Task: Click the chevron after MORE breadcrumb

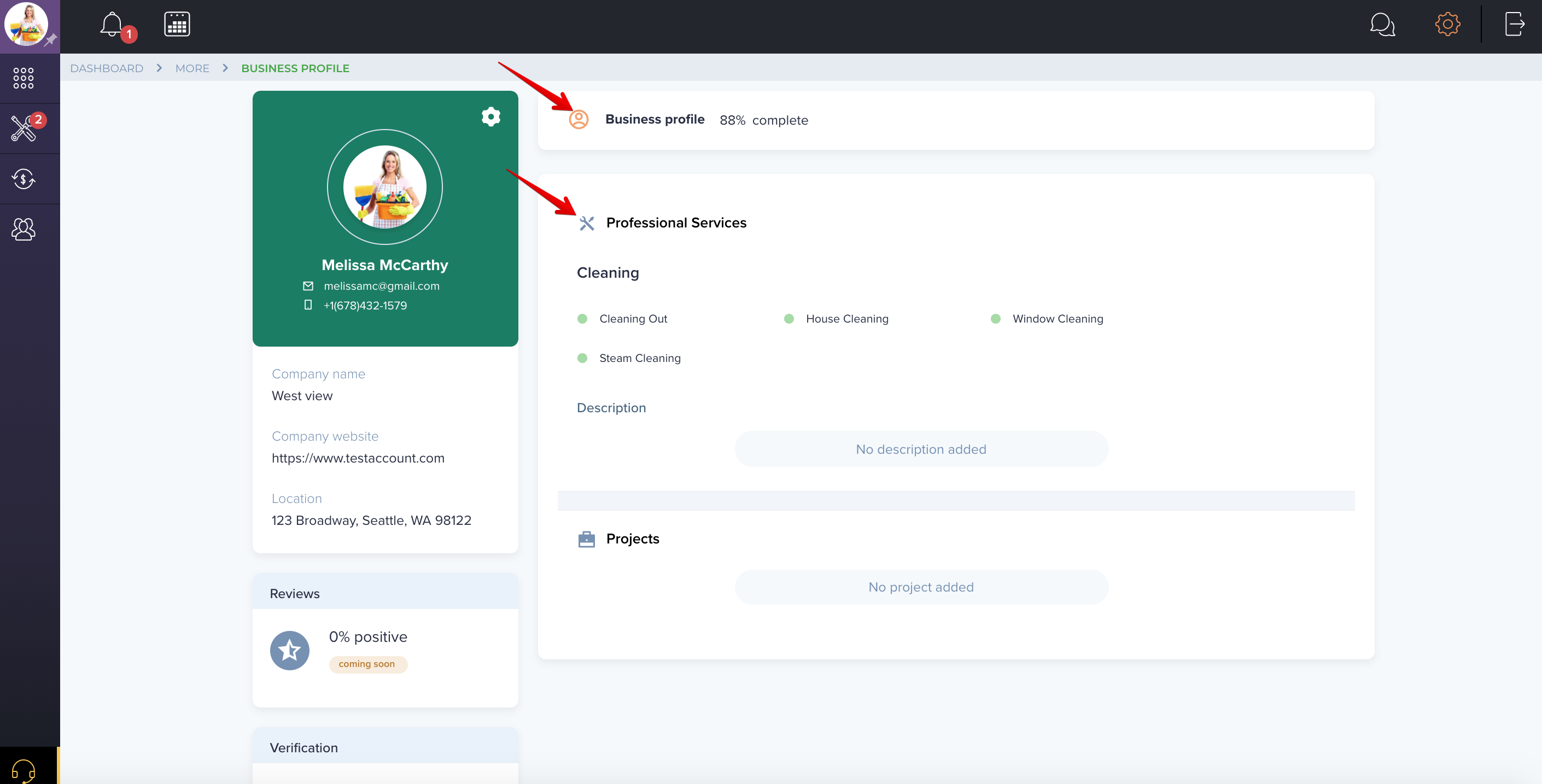Action: [x=226, y=68]
